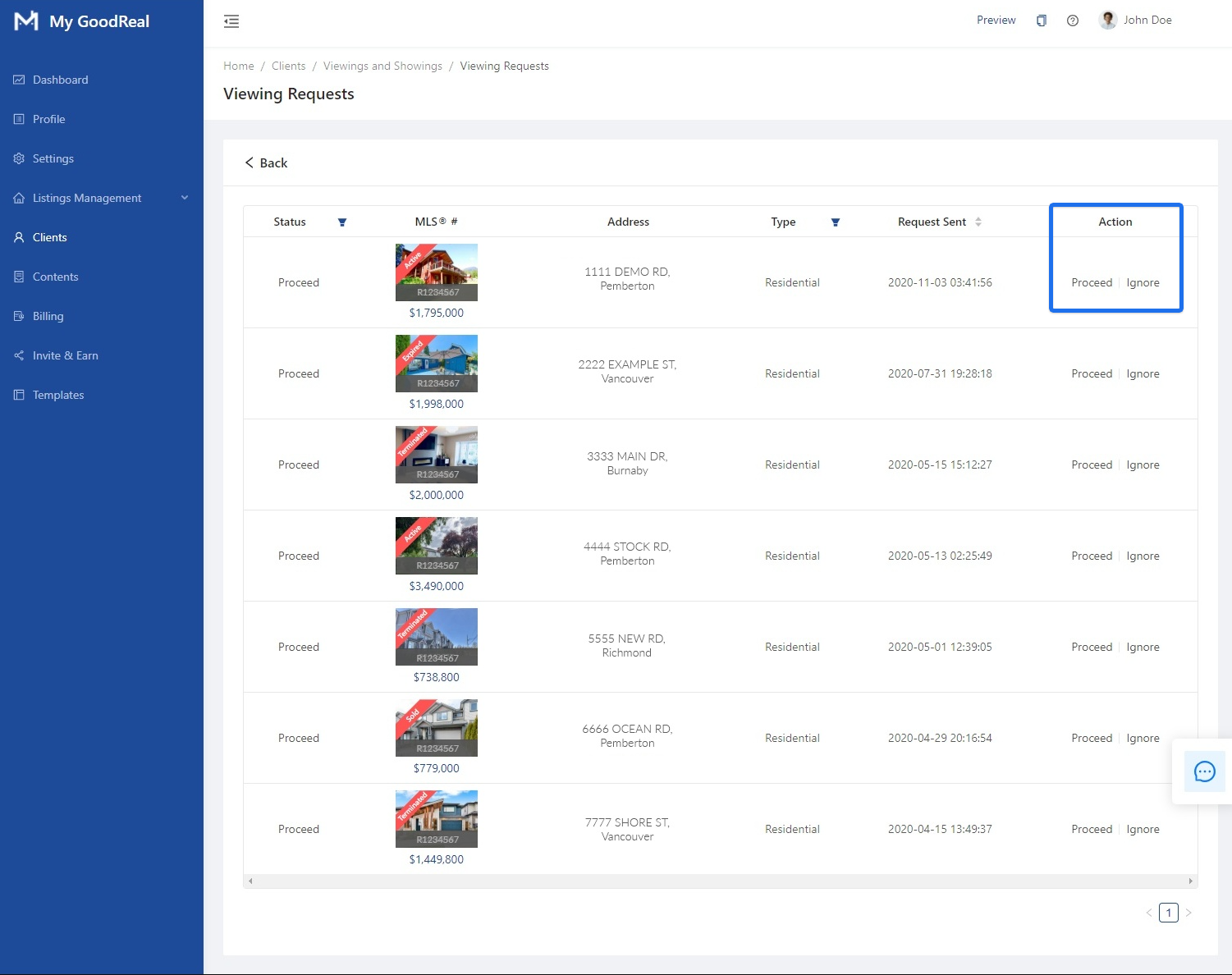The height and width of the screenshot is (975, 1232).
Task: Click John Doe's avatar picture
Action: (x=1107, y=21)
